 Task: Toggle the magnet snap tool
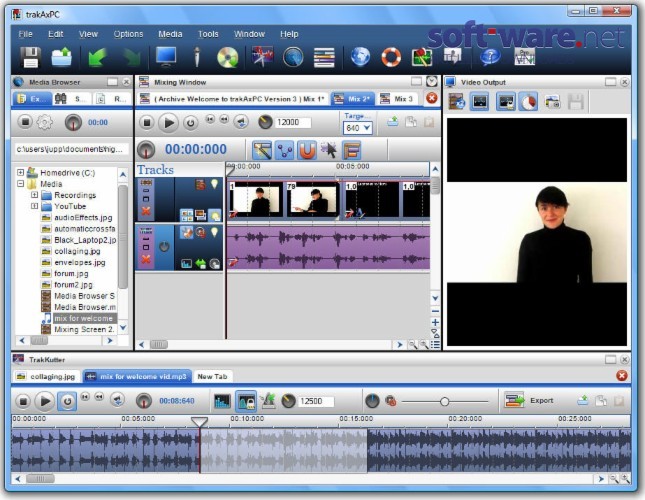tap(307, 150)
